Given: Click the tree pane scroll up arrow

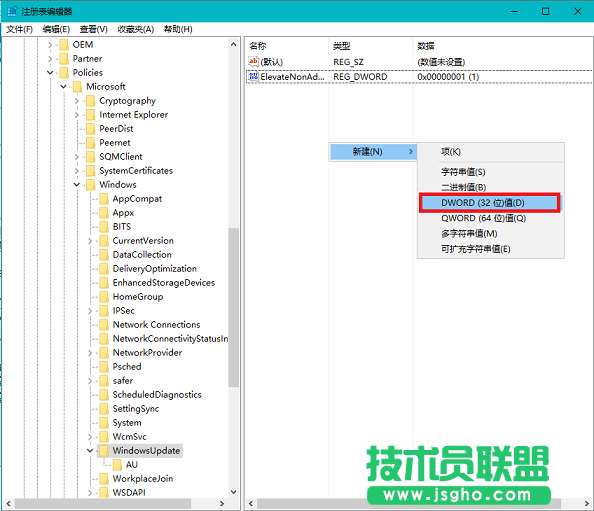Looking at the screenshot, I should point(233,44).
